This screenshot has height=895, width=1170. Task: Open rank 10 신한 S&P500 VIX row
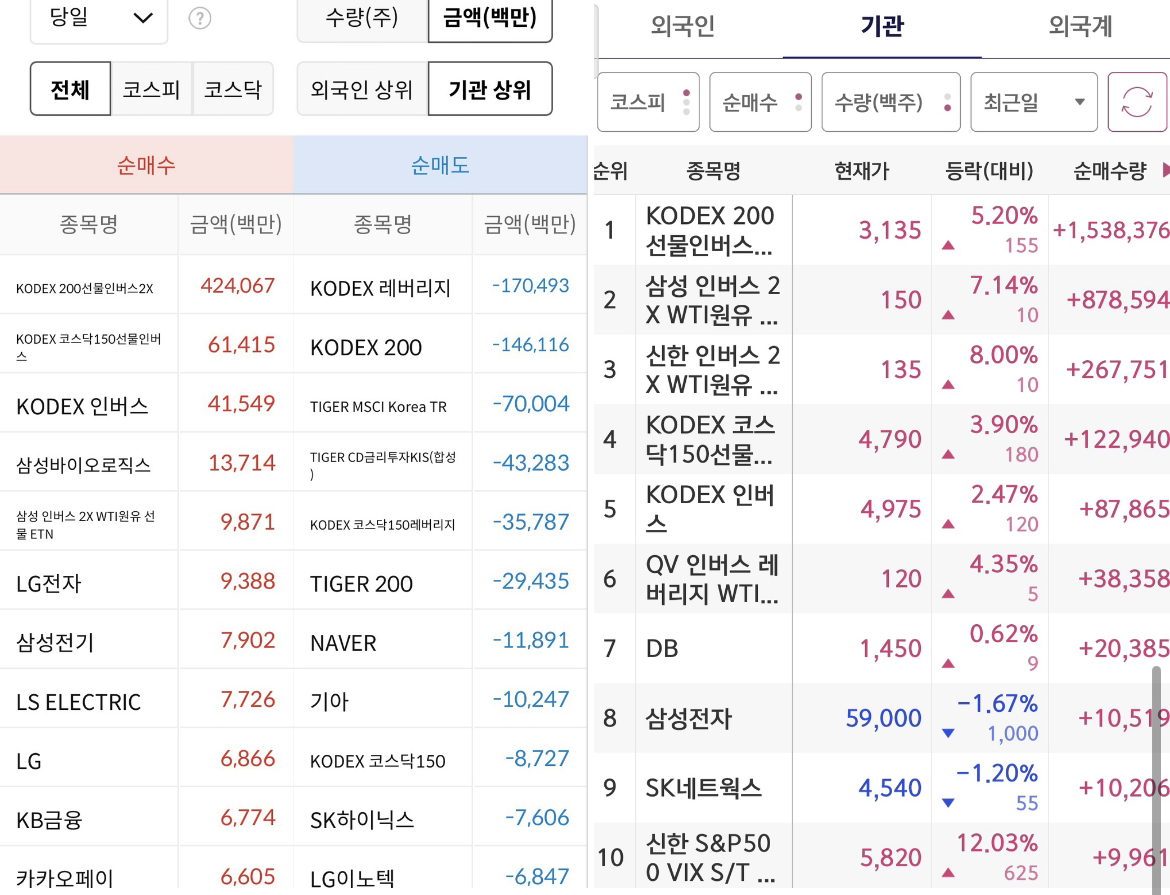coord(882,856)
